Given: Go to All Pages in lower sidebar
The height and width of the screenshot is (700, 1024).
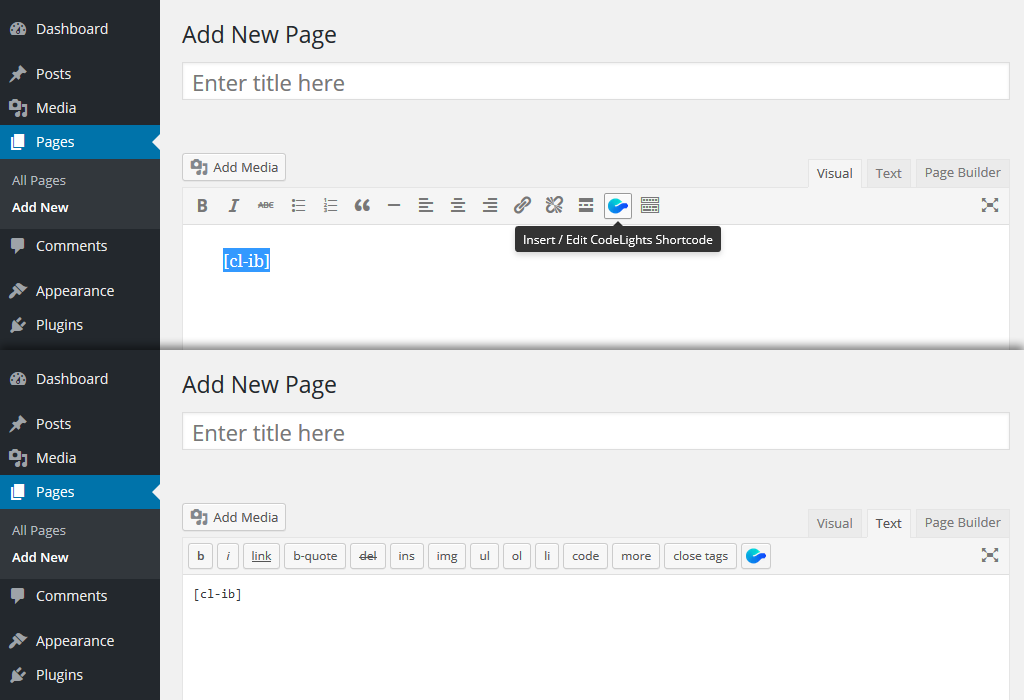Looking at the screenshot, I should (x=39, y=531).
